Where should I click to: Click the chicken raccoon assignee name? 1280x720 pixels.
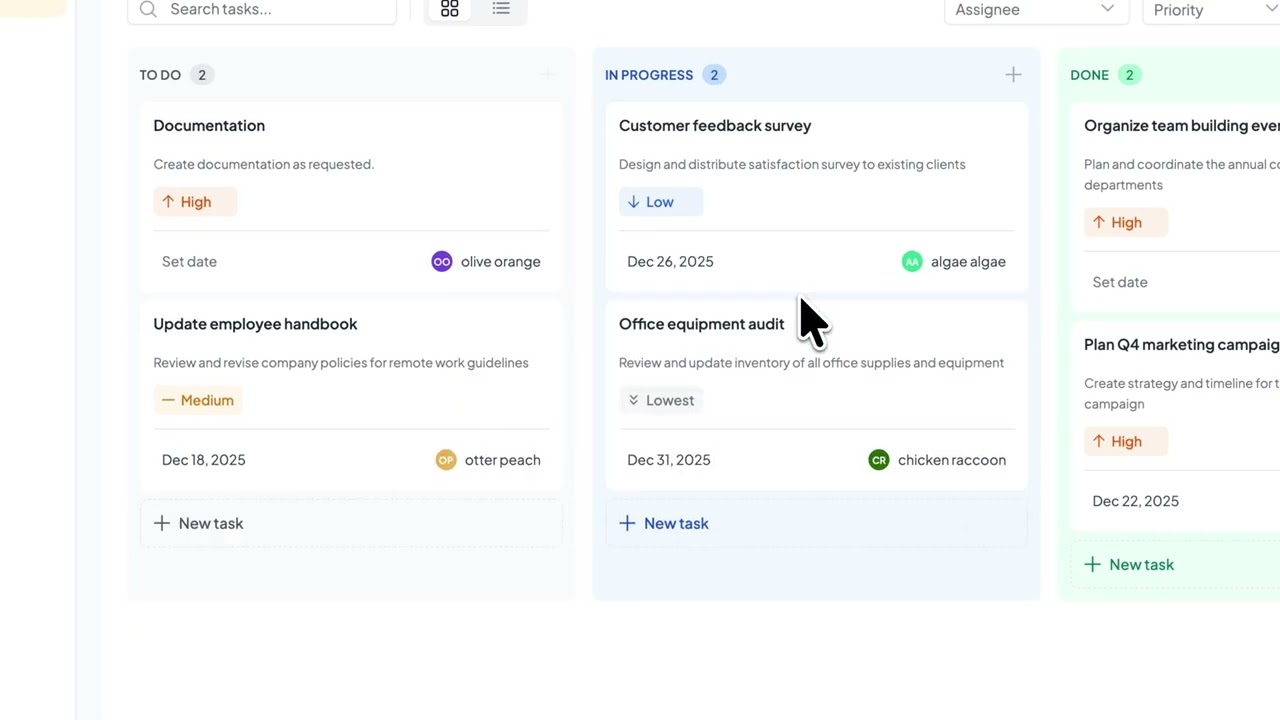tap(952, 460)
